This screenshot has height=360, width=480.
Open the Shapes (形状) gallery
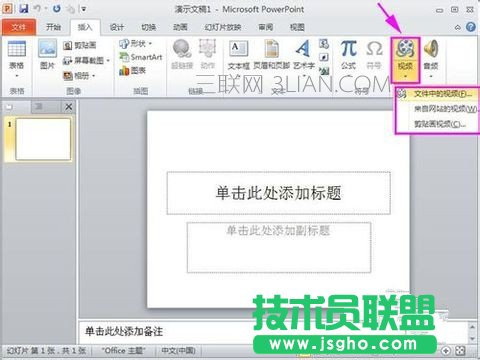[133, 43]
